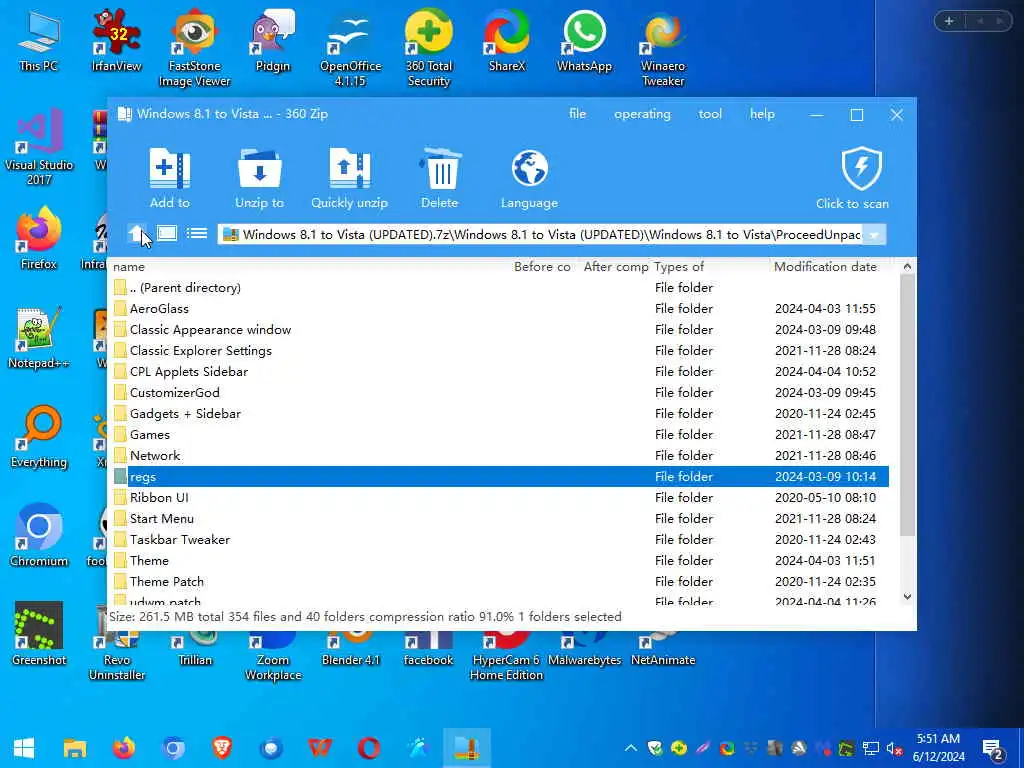Click the archive path address field
The width and height of the screenshot is (1024, 768).
tap(540, 234)
